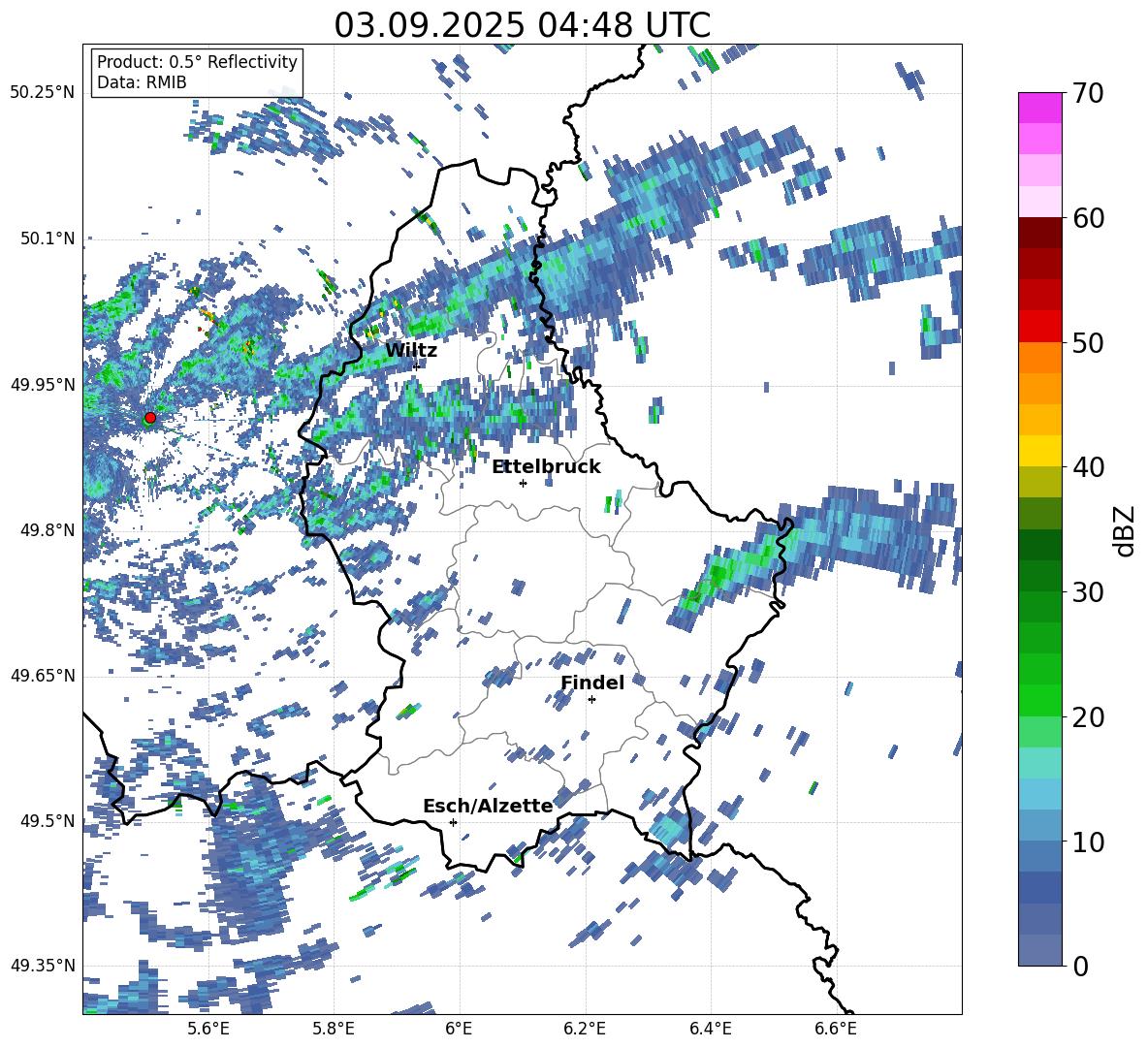This screenshot has height=1048, width=1148.
Task: Click the colorbar tick label 50
Action: [x=1088, y=342]
